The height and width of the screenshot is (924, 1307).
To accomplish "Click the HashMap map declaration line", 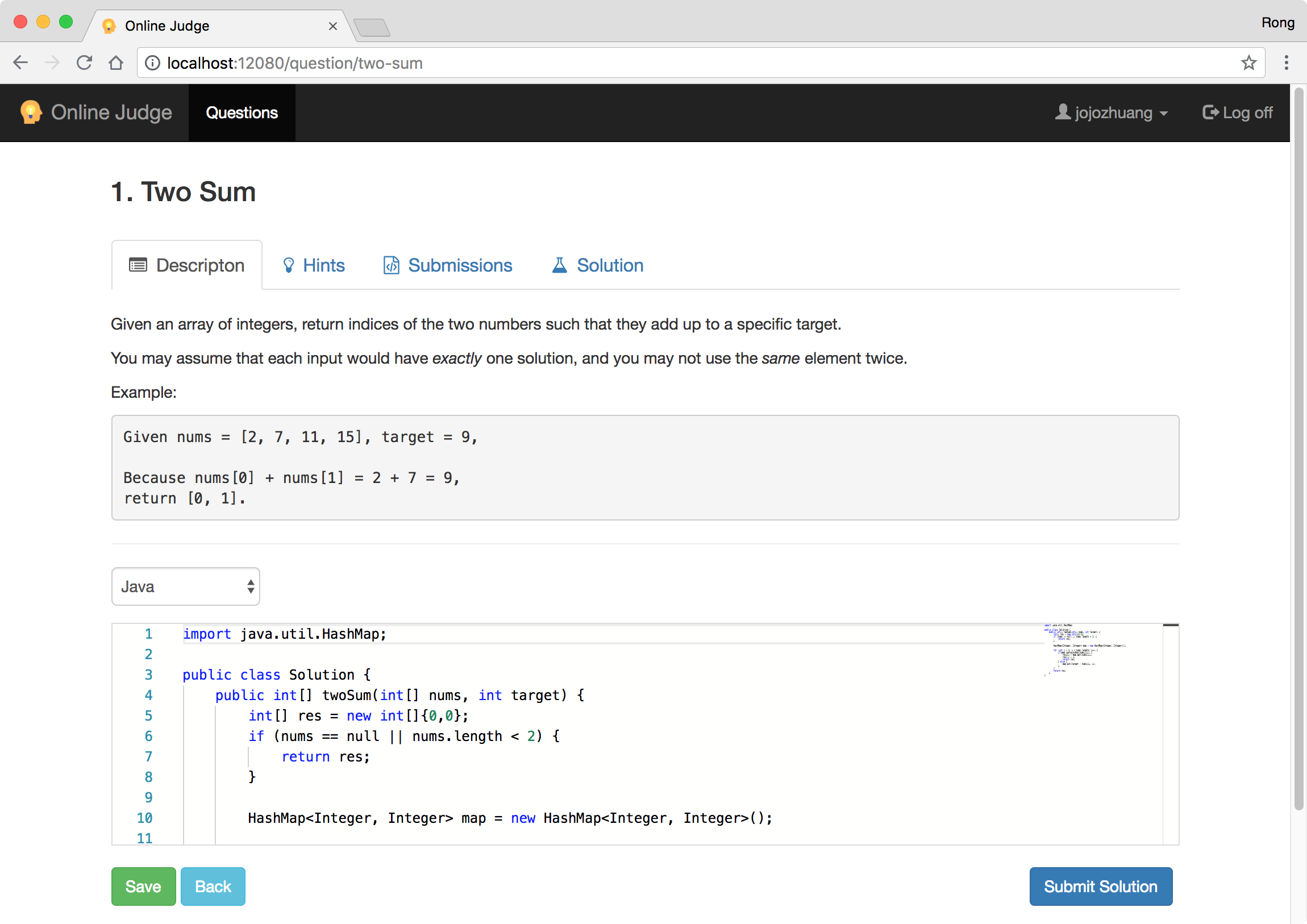I will [510, 818].
